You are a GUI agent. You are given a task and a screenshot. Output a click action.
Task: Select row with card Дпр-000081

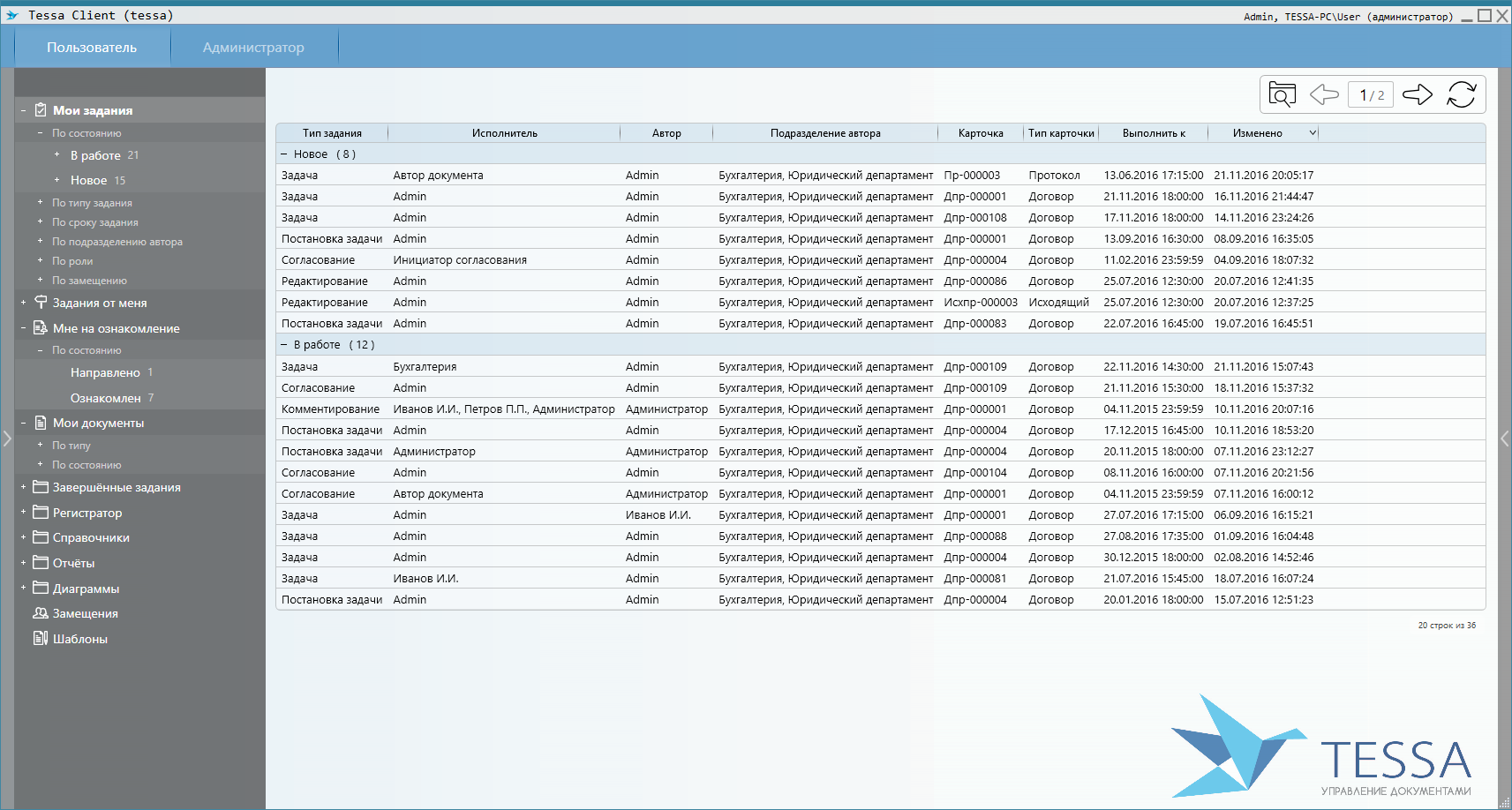coord(880,578)
